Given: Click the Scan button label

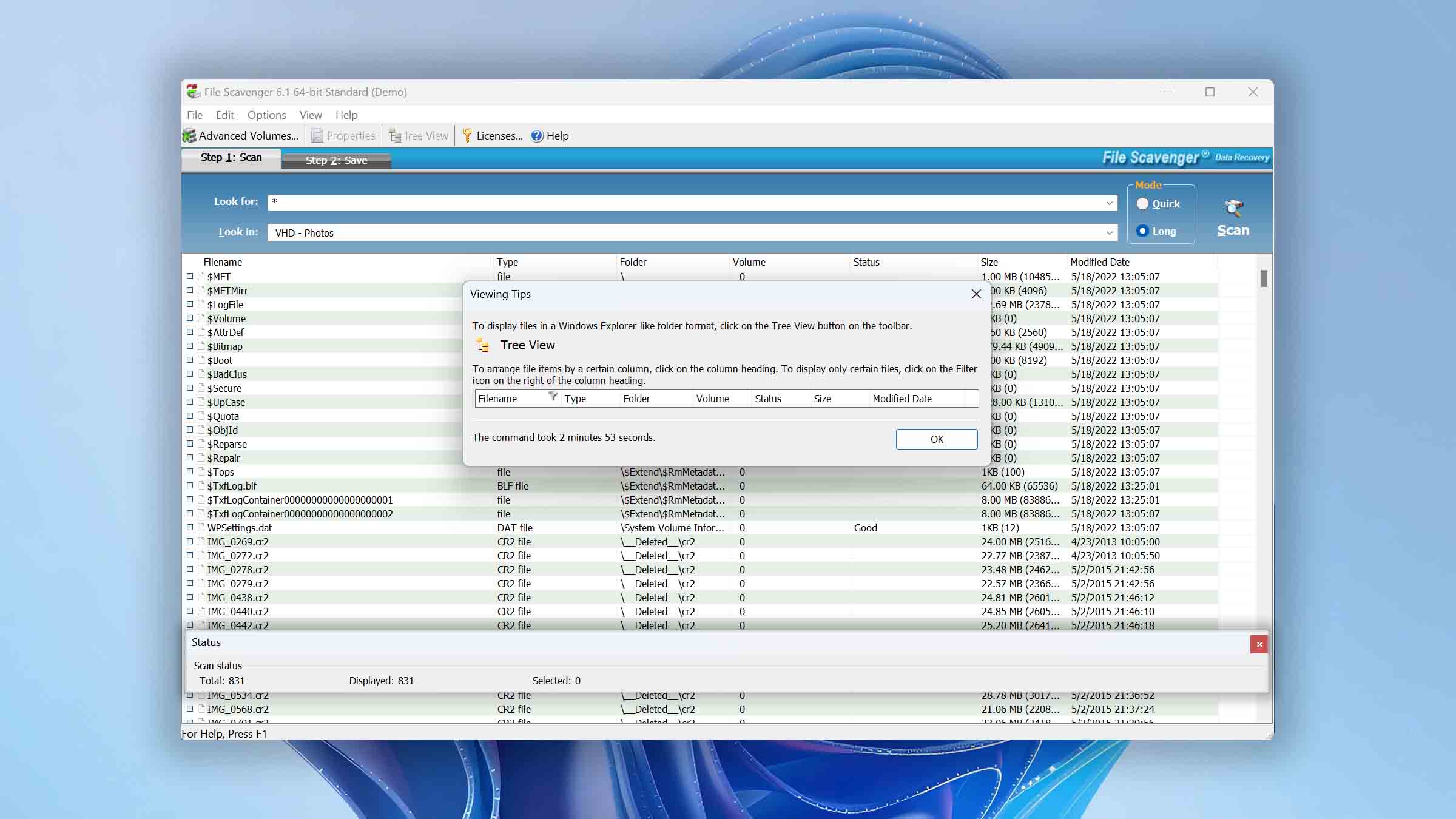Looking at the screenshot, I should [1233, 231].
